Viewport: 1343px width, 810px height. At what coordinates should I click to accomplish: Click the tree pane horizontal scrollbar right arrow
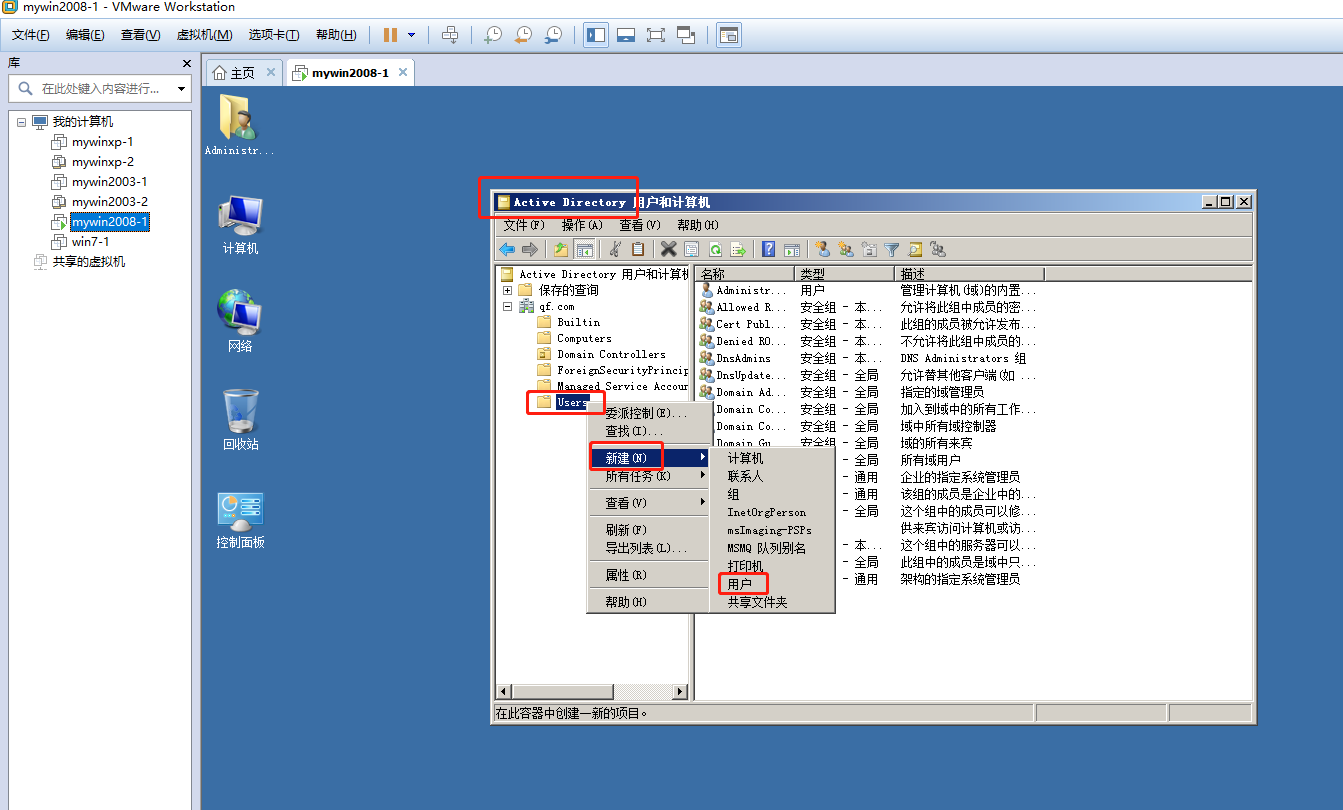pyautogui.click(x=681, y=691)
